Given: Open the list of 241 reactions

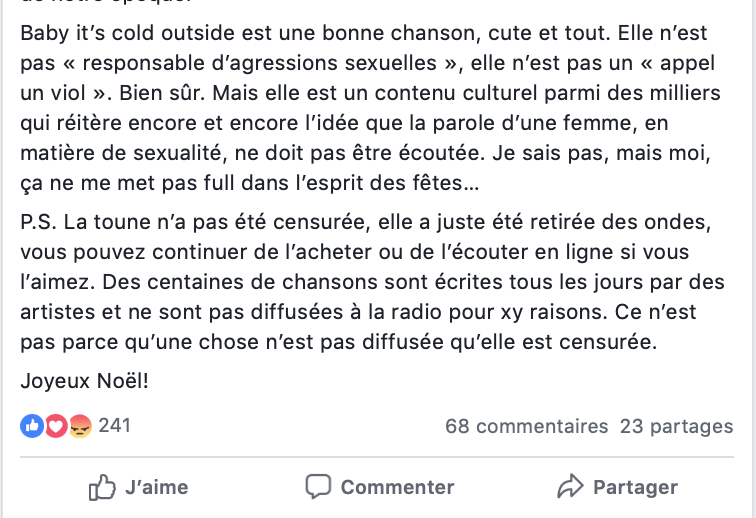Looking at the screenshot, I should coord(114,426).
